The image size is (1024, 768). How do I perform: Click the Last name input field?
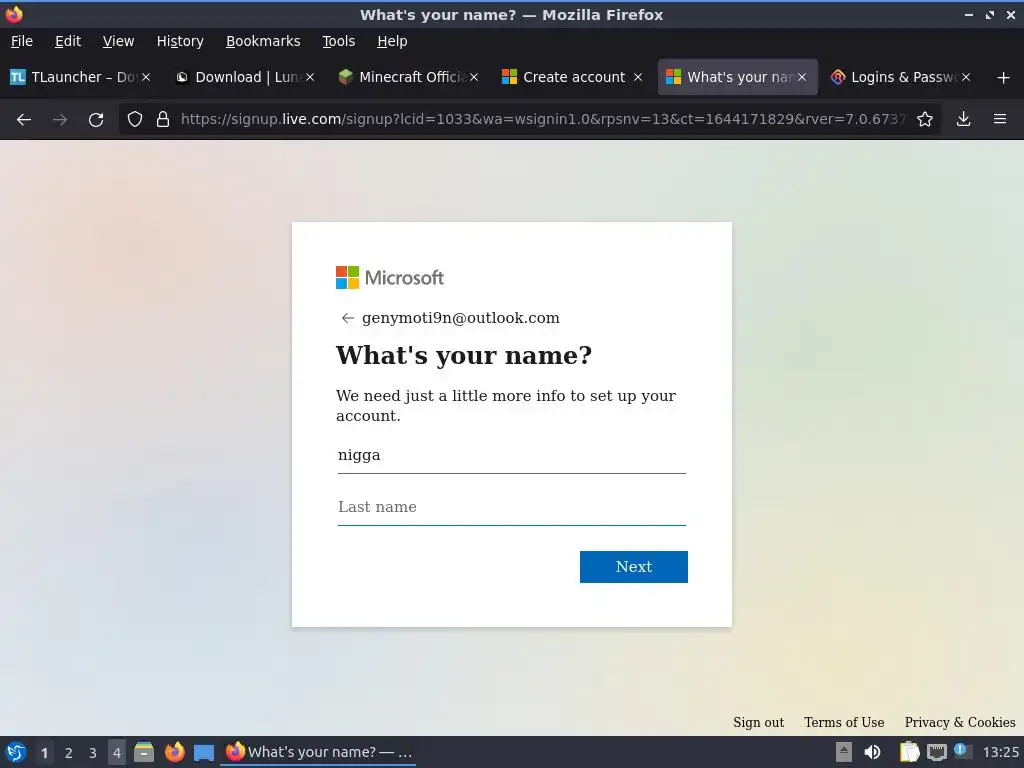pos(511,507)
